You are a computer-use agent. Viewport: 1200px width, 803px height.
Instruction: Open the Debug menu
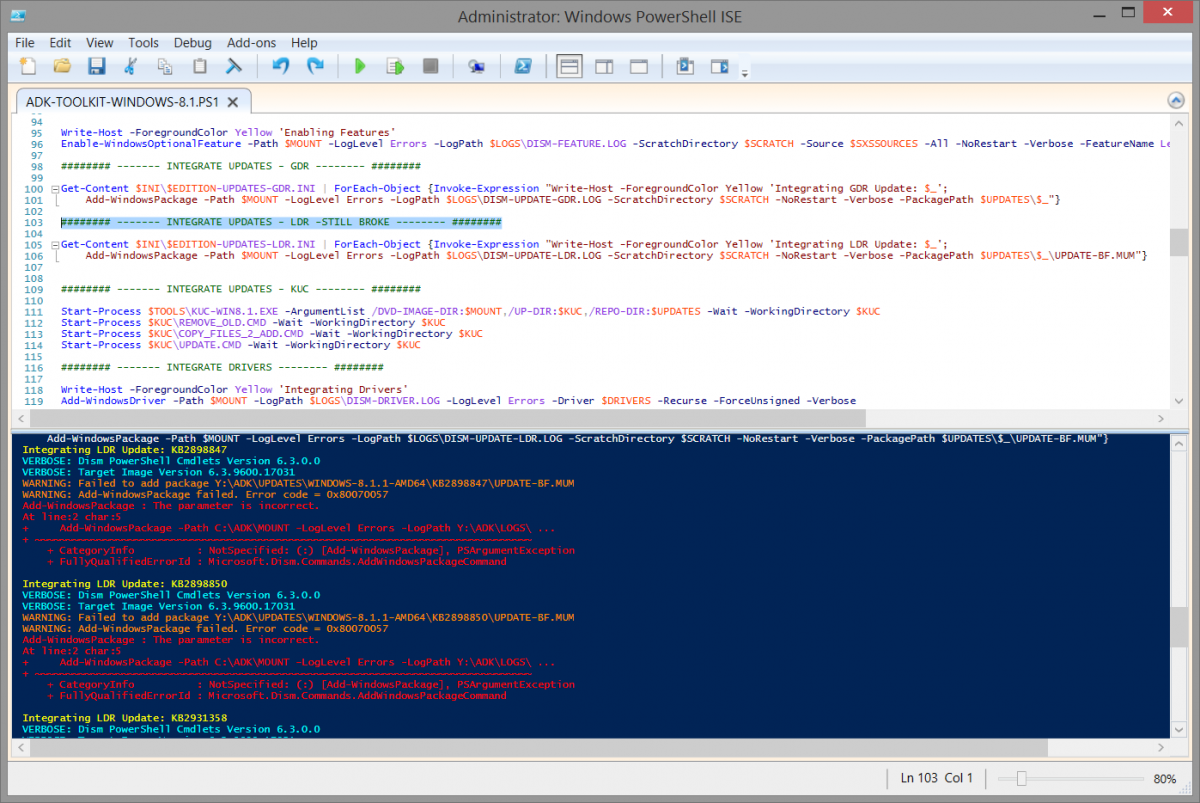tap(192, 43)
